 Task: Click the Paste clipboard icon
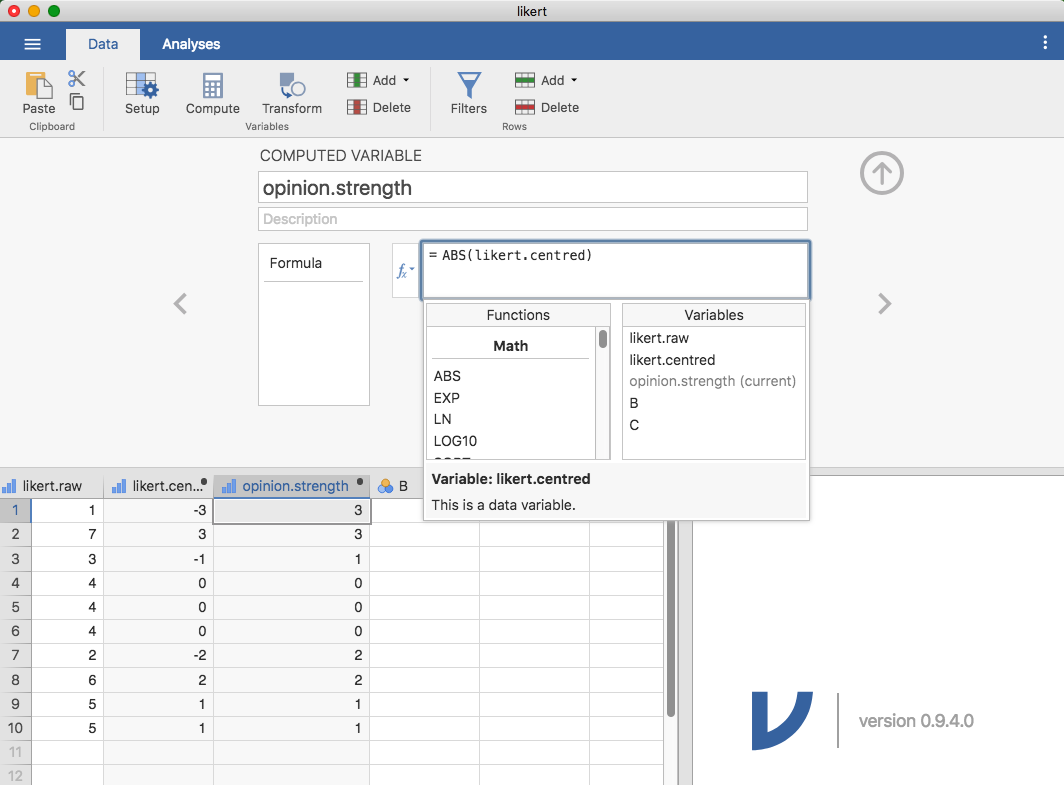click(39, 85)
